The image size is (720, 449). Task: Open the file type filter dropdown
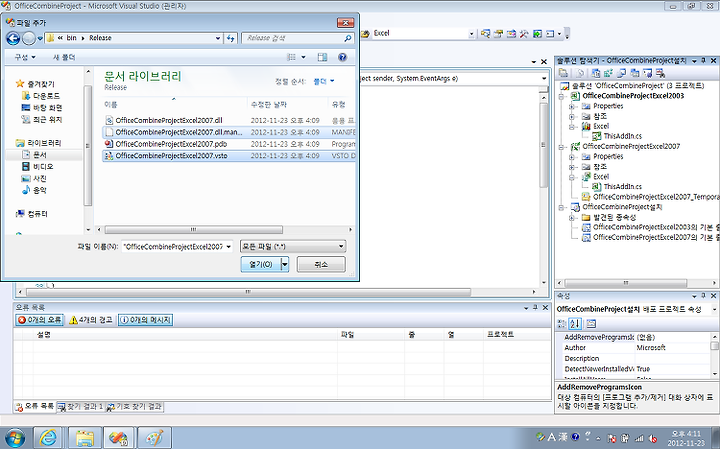tap(341, 247)
